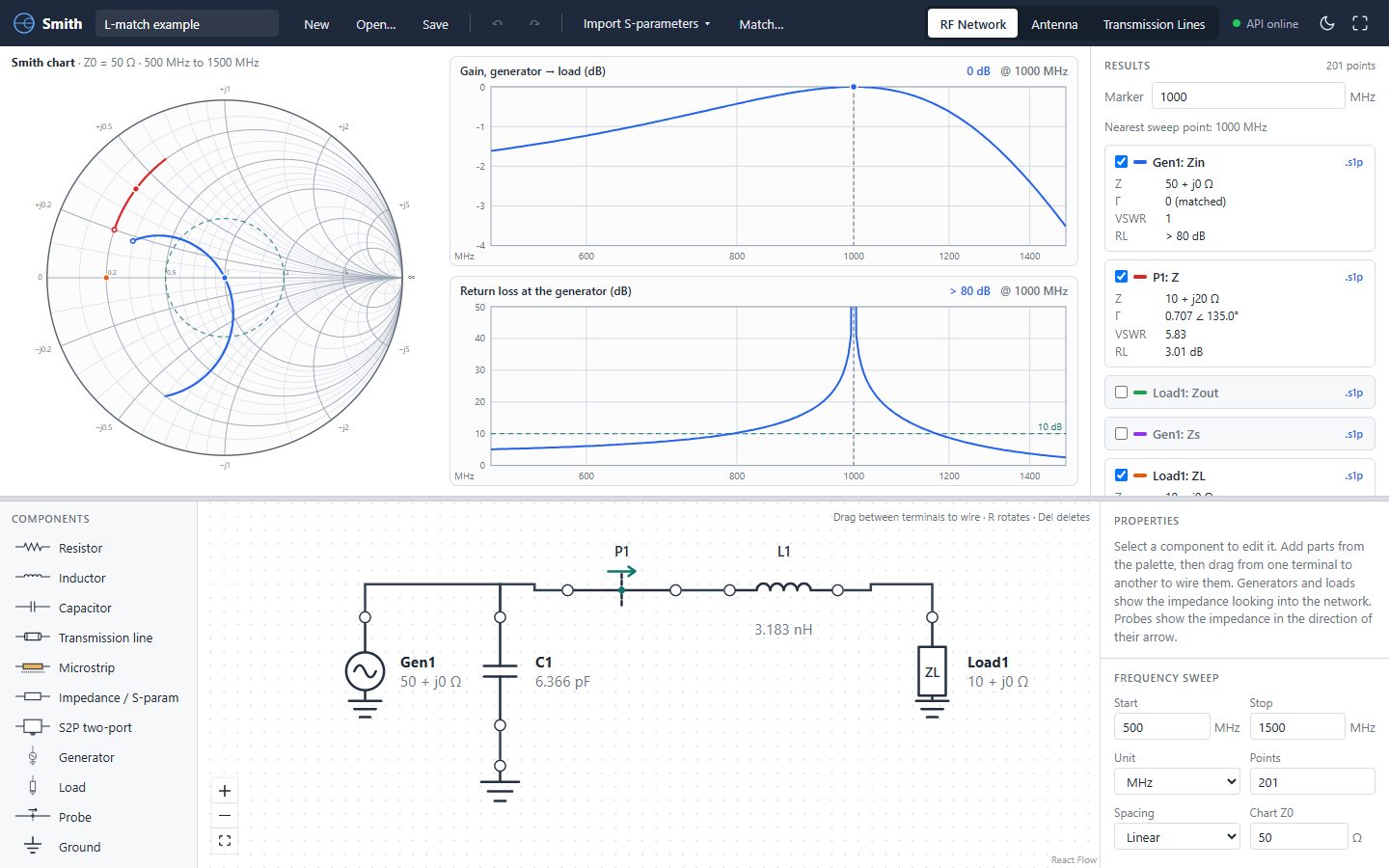Switch to the Antenna tab
This screenshot has width=1389, height=868.
click(x=1054, y=24)
